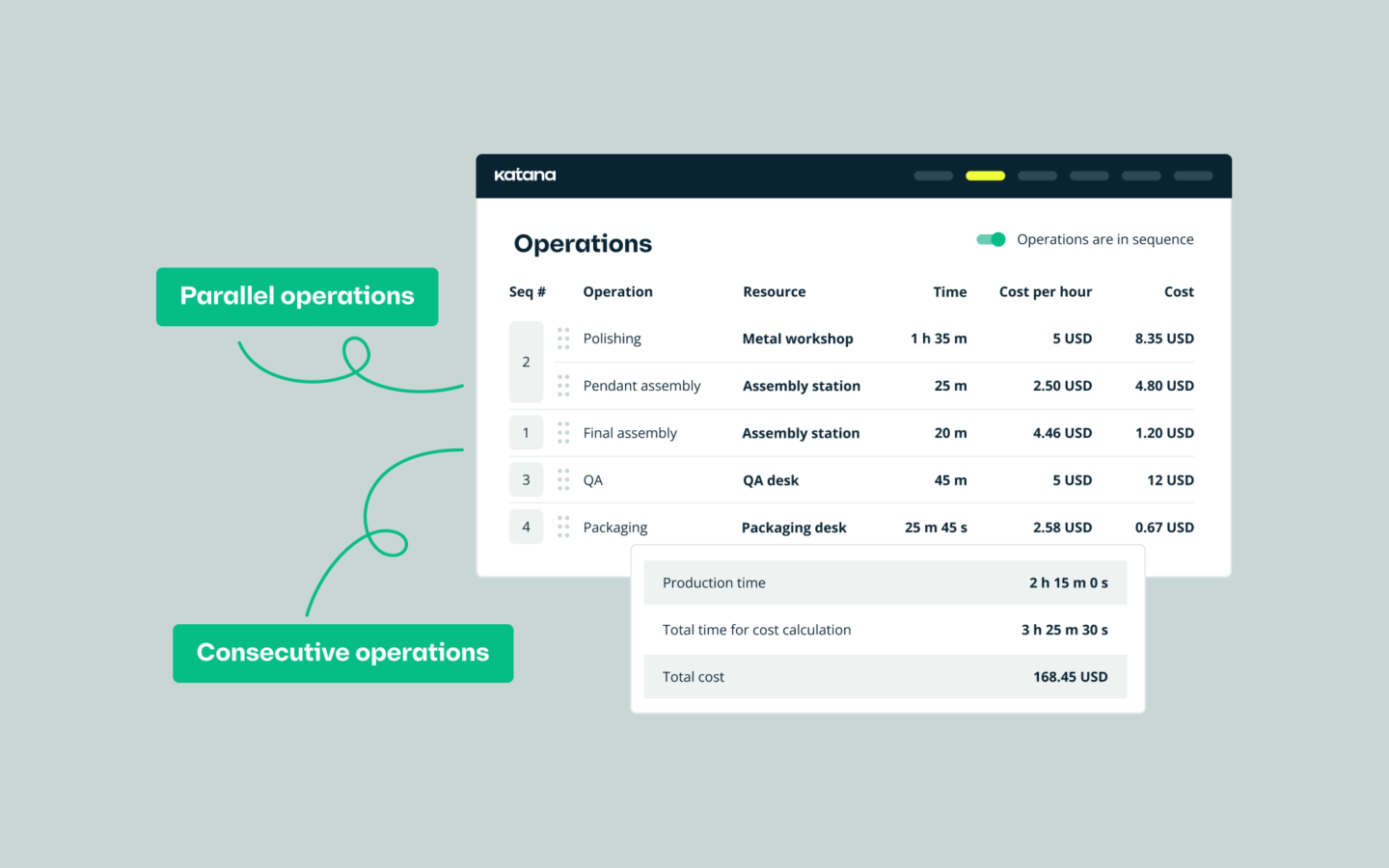The height and width of the screenshot is (868, 1389).
Task: Select the drag handle beside Packaging
Action: click(563, 527)
